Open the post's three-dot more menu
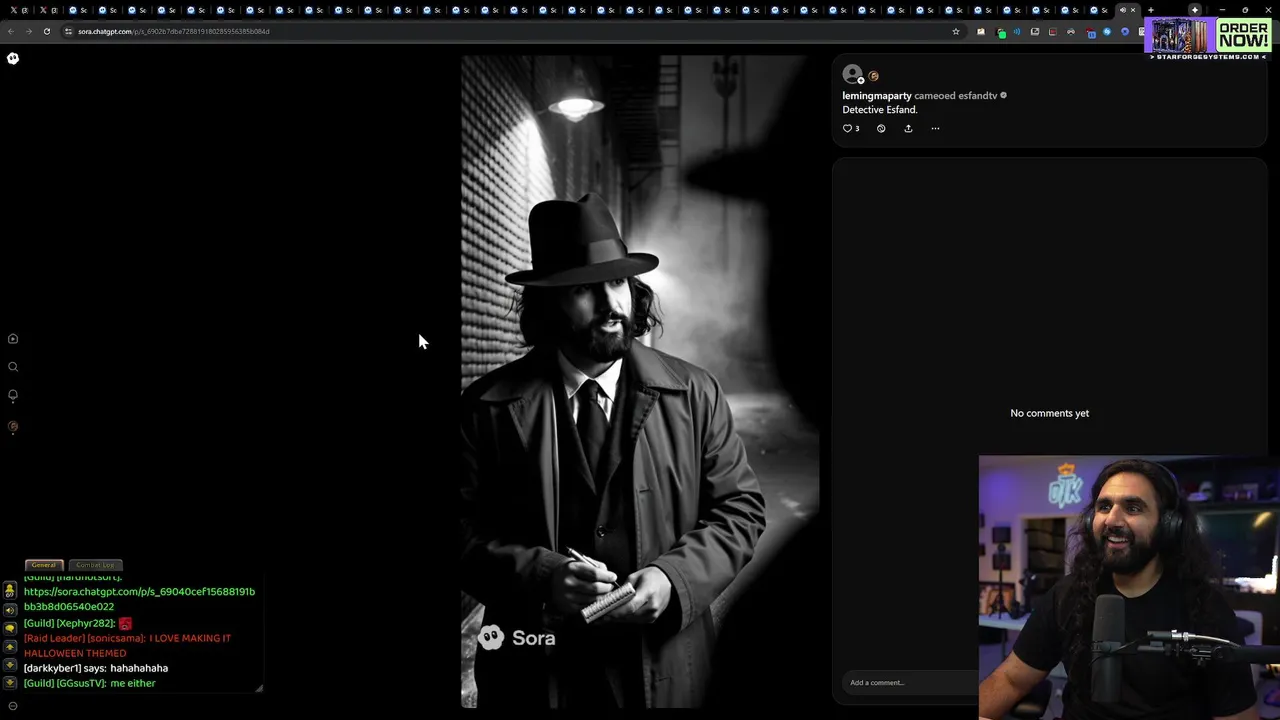The width and height of the screenshot is (1280, 720). [935, 128]
